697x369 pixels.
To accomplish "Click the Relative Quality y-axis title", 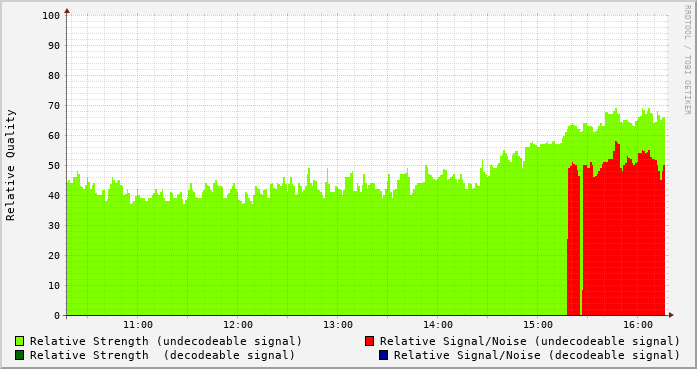I will tap(10, 165).
